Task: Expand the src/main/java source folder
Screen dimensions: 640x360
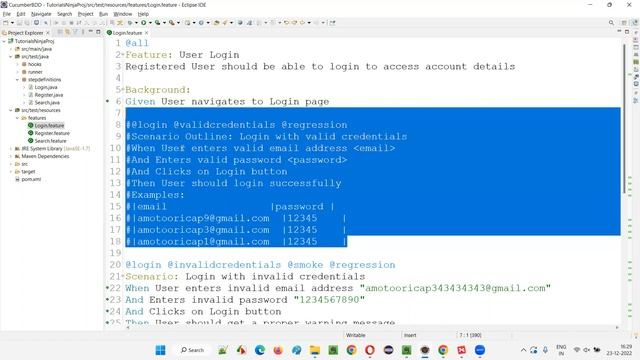Action: coord(11,49)
